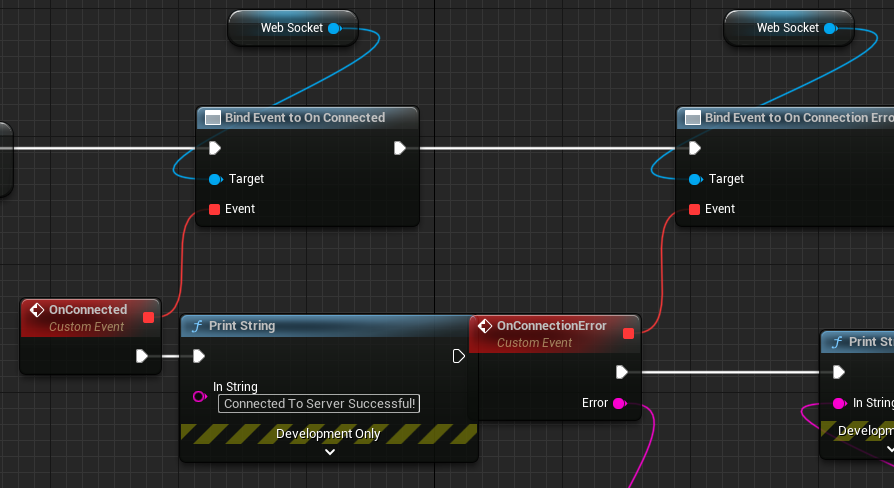
Task: Click Target pin on Bind Event to On Connected
Action: tap(216, 180)
